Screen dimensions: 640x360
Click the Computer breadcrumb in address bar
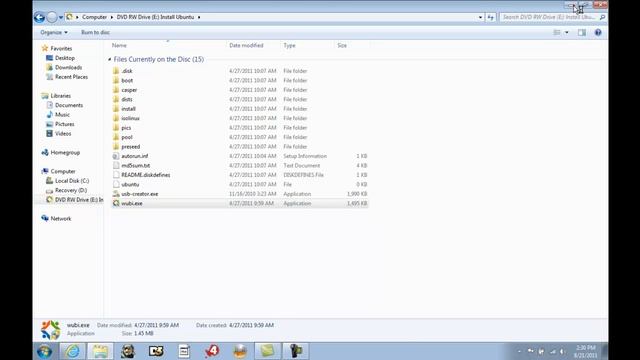[94, 17]
